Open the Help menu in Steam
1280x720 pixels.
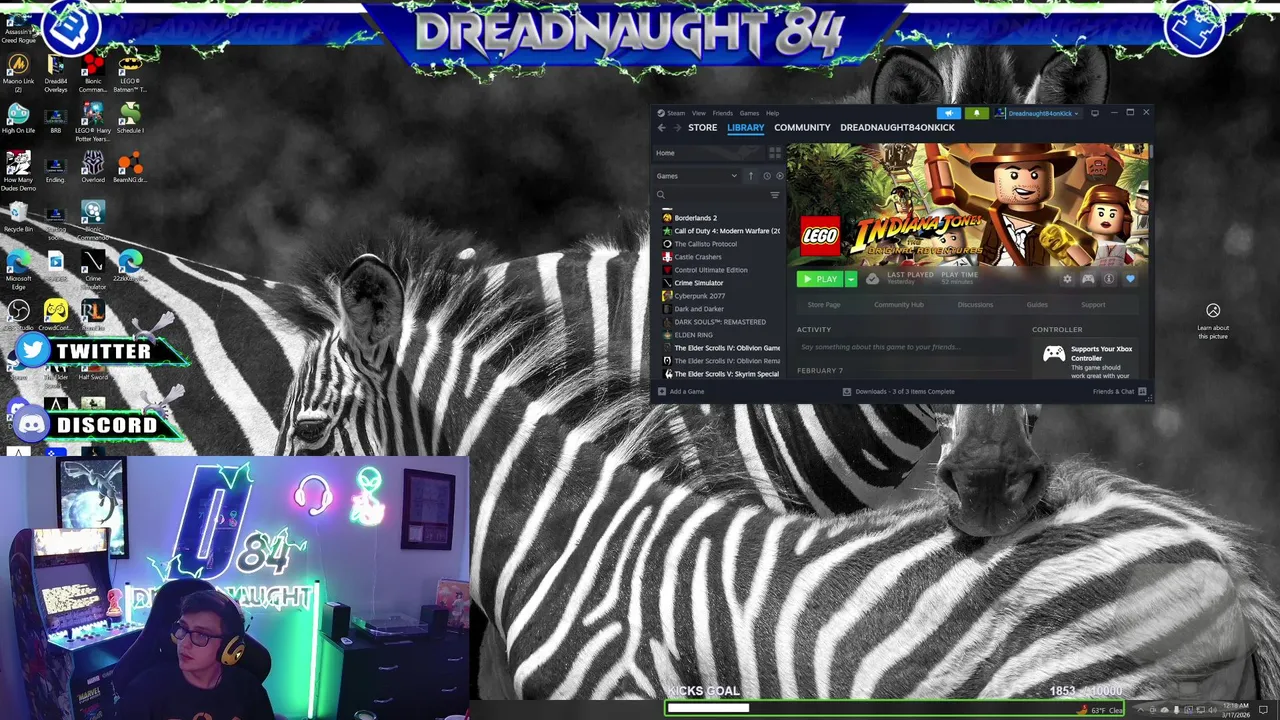click(772, 113)
